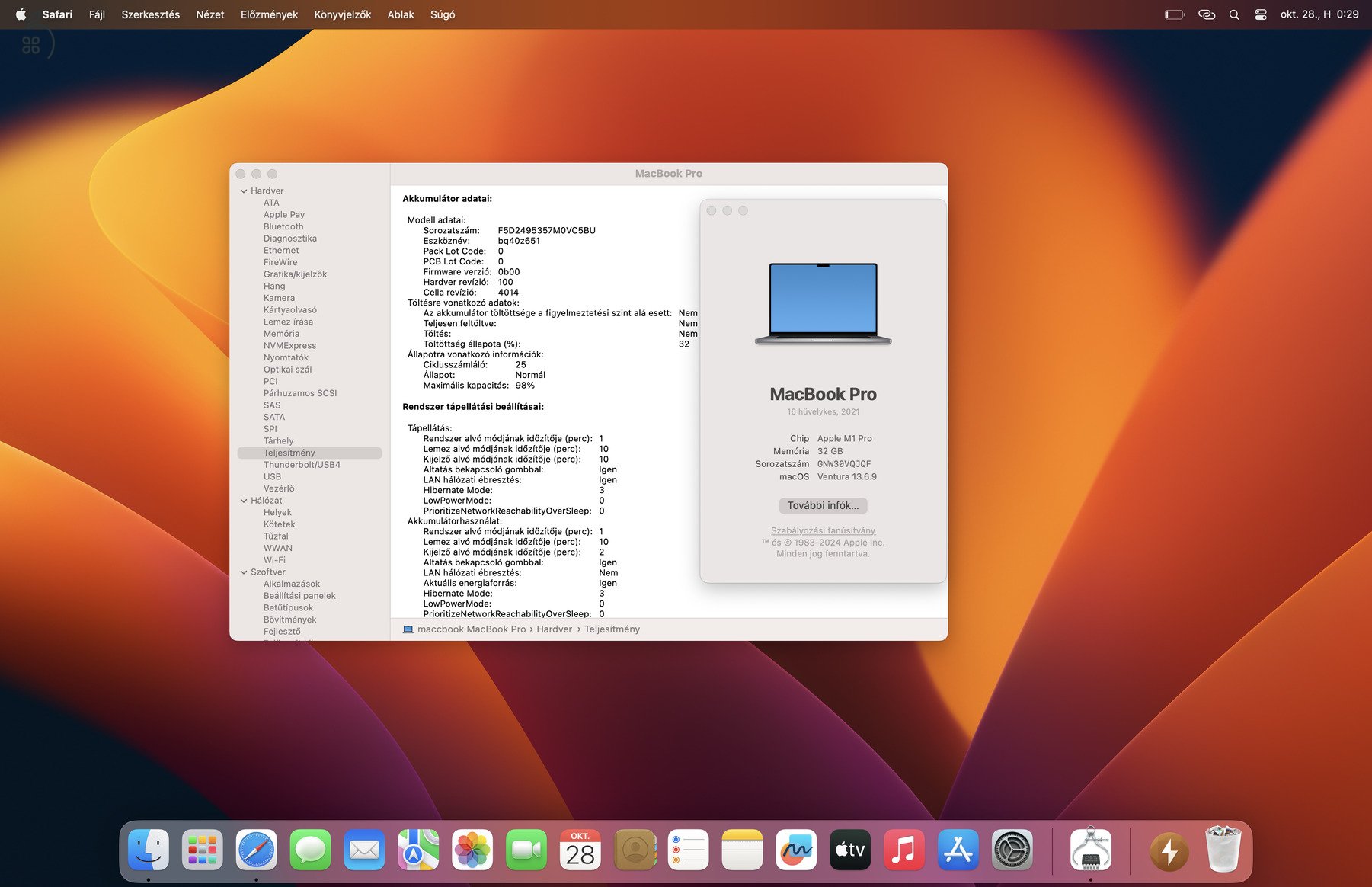Open the Ablak menu
Image resolution: width=1372 pixels, height=887 pixels.
click(x=401, y=14)
